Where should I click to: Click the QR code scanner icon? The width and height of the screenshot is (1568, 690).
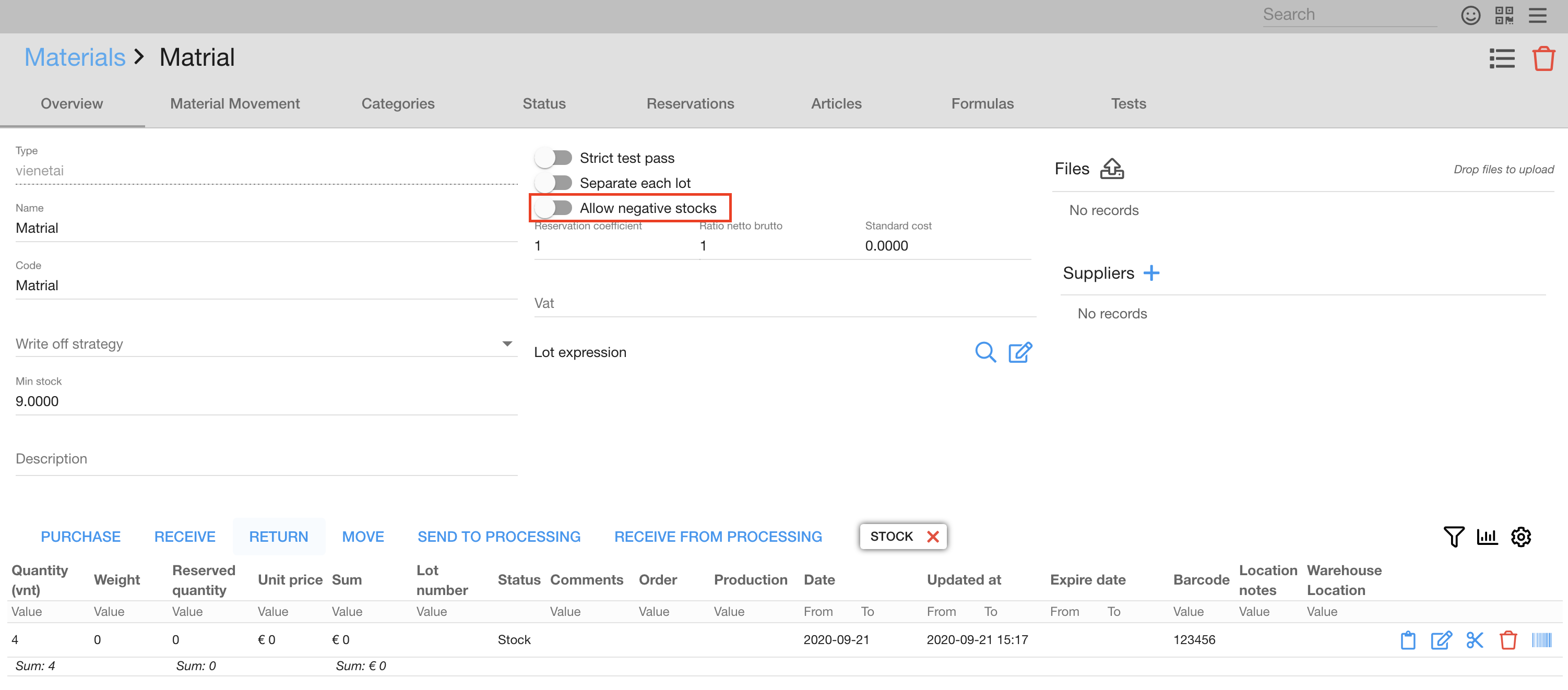(1503, 15)
